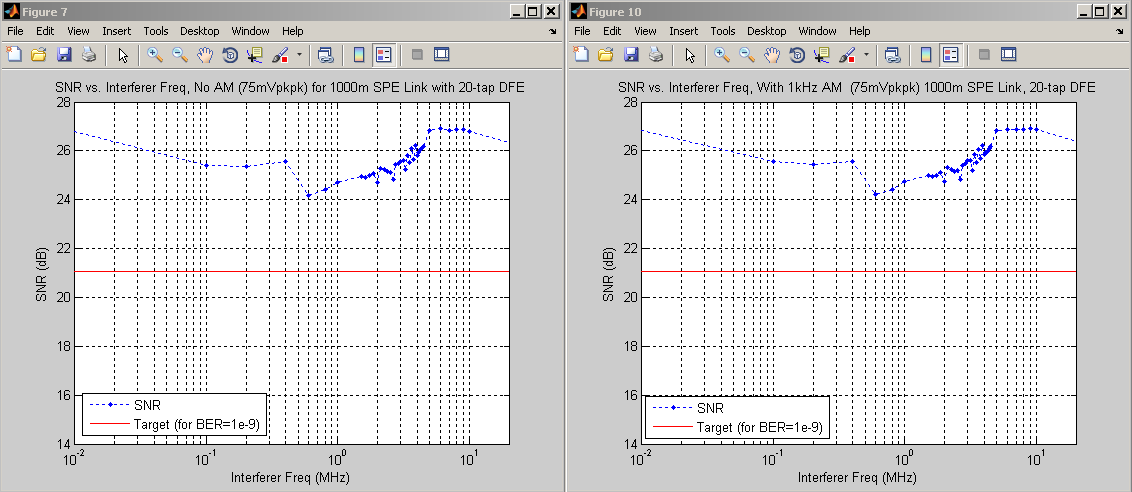
Task: Click dock arrow at Figure 7 menu bar right
Action: click(x=553, y=32)
